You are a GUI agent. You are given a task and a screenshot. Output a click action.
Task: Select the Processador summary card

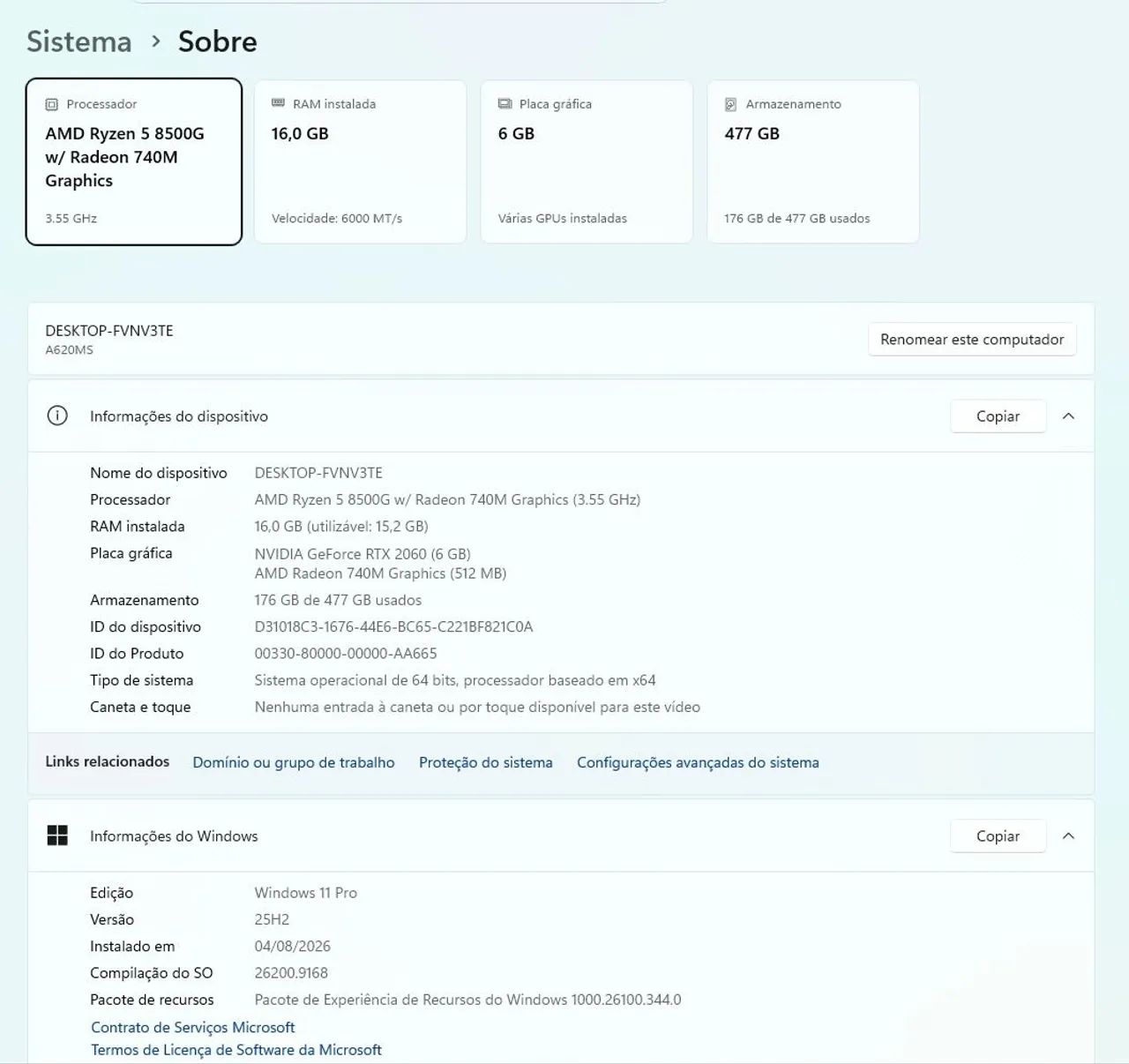pos(134,161)
